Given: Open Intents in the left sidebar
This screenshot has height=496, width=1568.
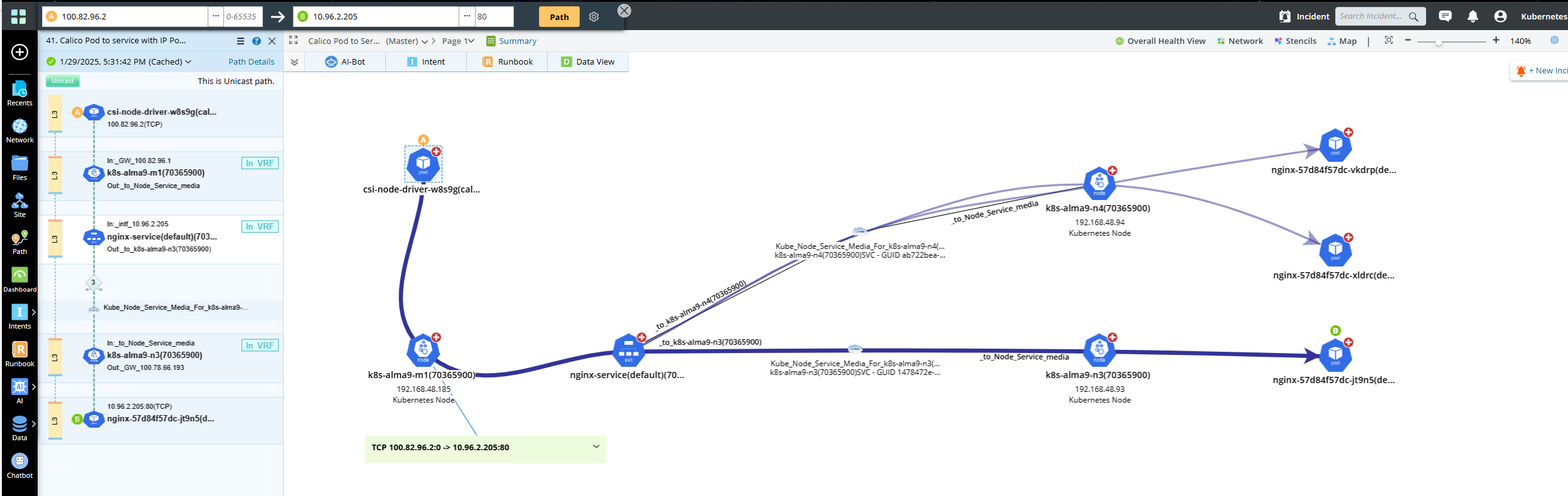Looking at the screenshot, I should point(19,317).
